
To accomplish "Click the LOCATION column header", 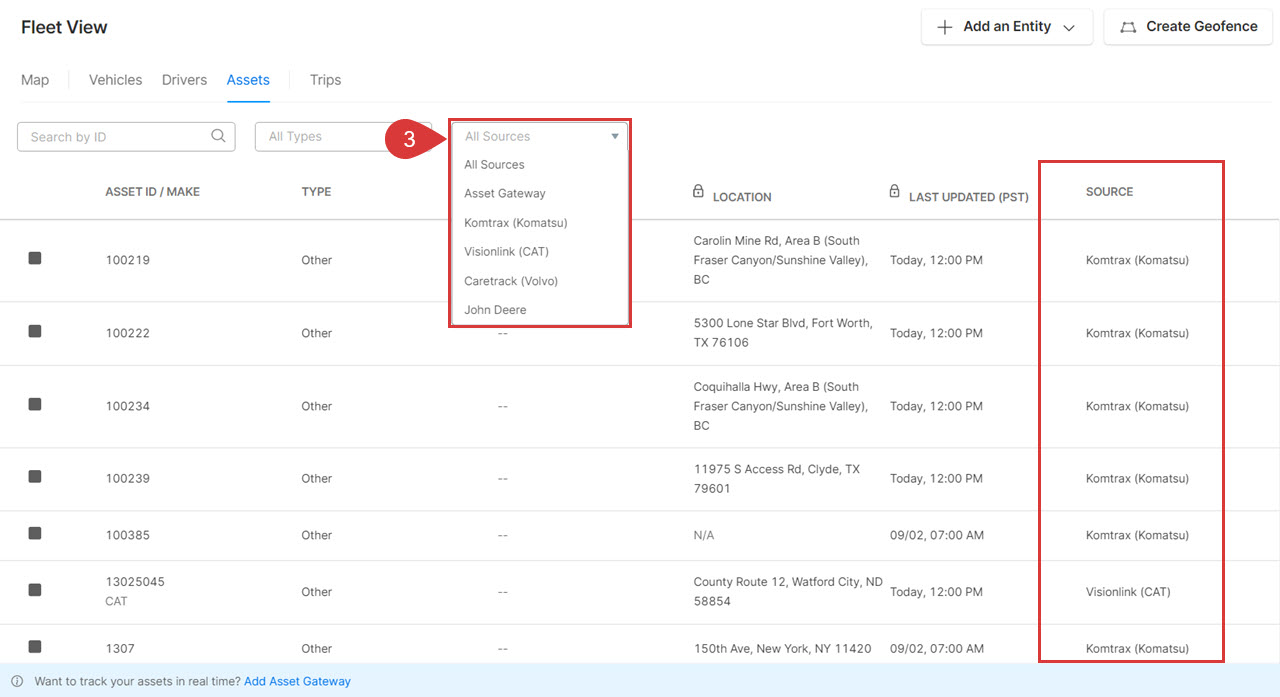I will coord(742,197).
